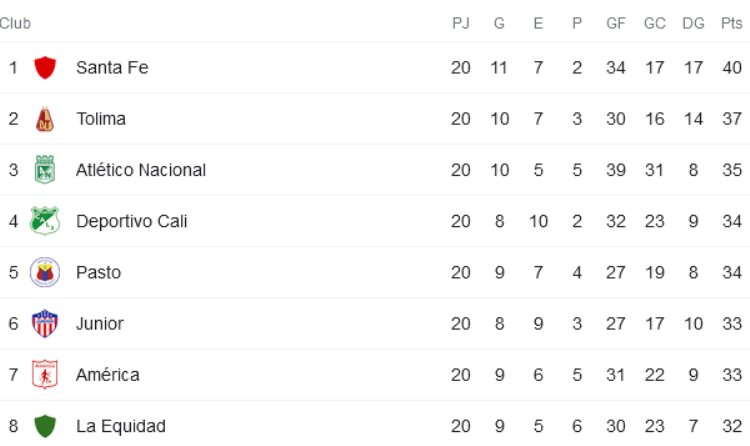
Task: Click the Atlético Nacional crest icon
Action: click(x=44, y=170)
